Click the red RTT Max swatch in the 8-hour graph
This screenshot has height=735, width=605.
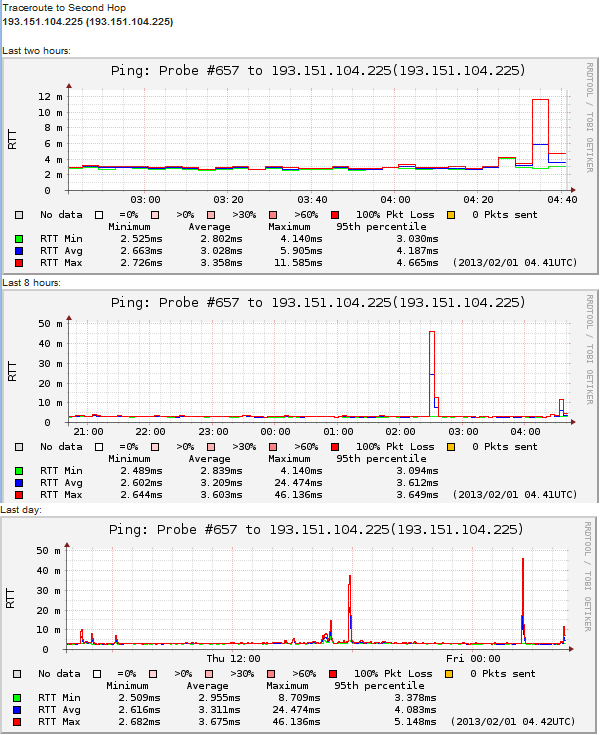click(x=19, y=494)
